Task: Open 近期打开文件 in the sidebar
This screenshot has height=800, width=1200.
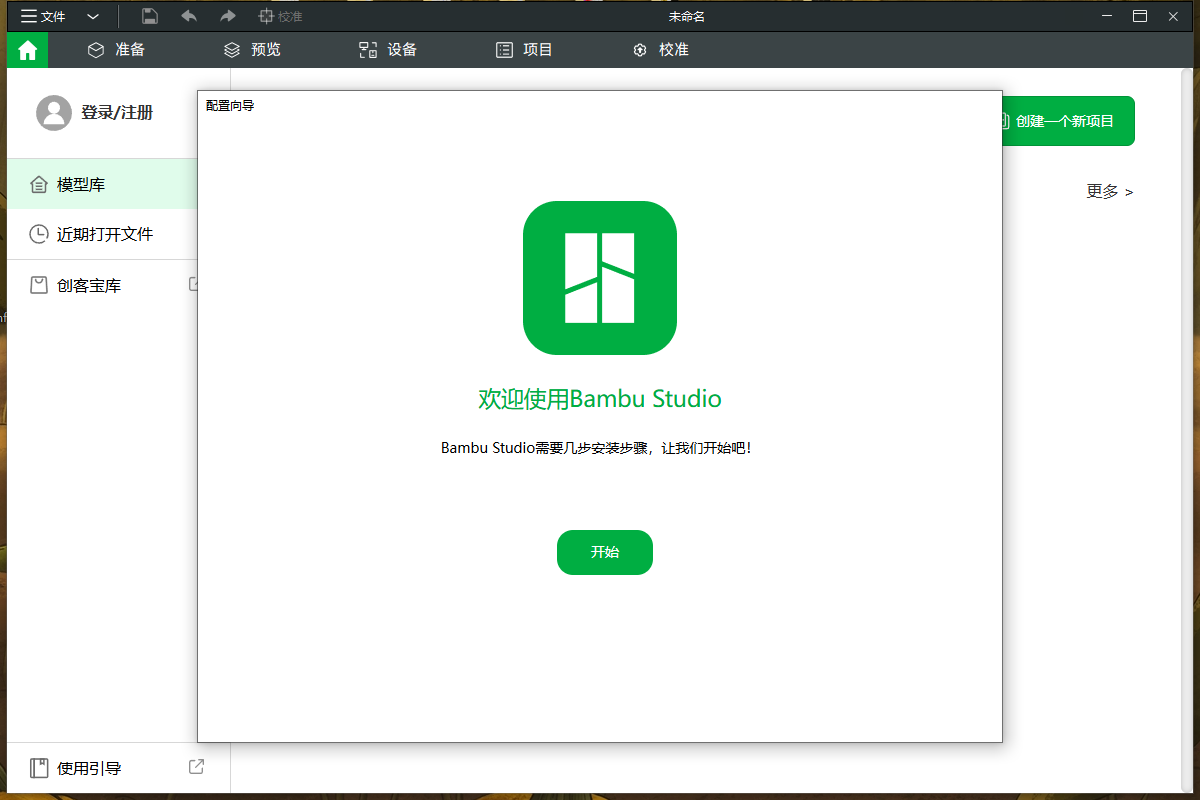Action: pos(102,234)
